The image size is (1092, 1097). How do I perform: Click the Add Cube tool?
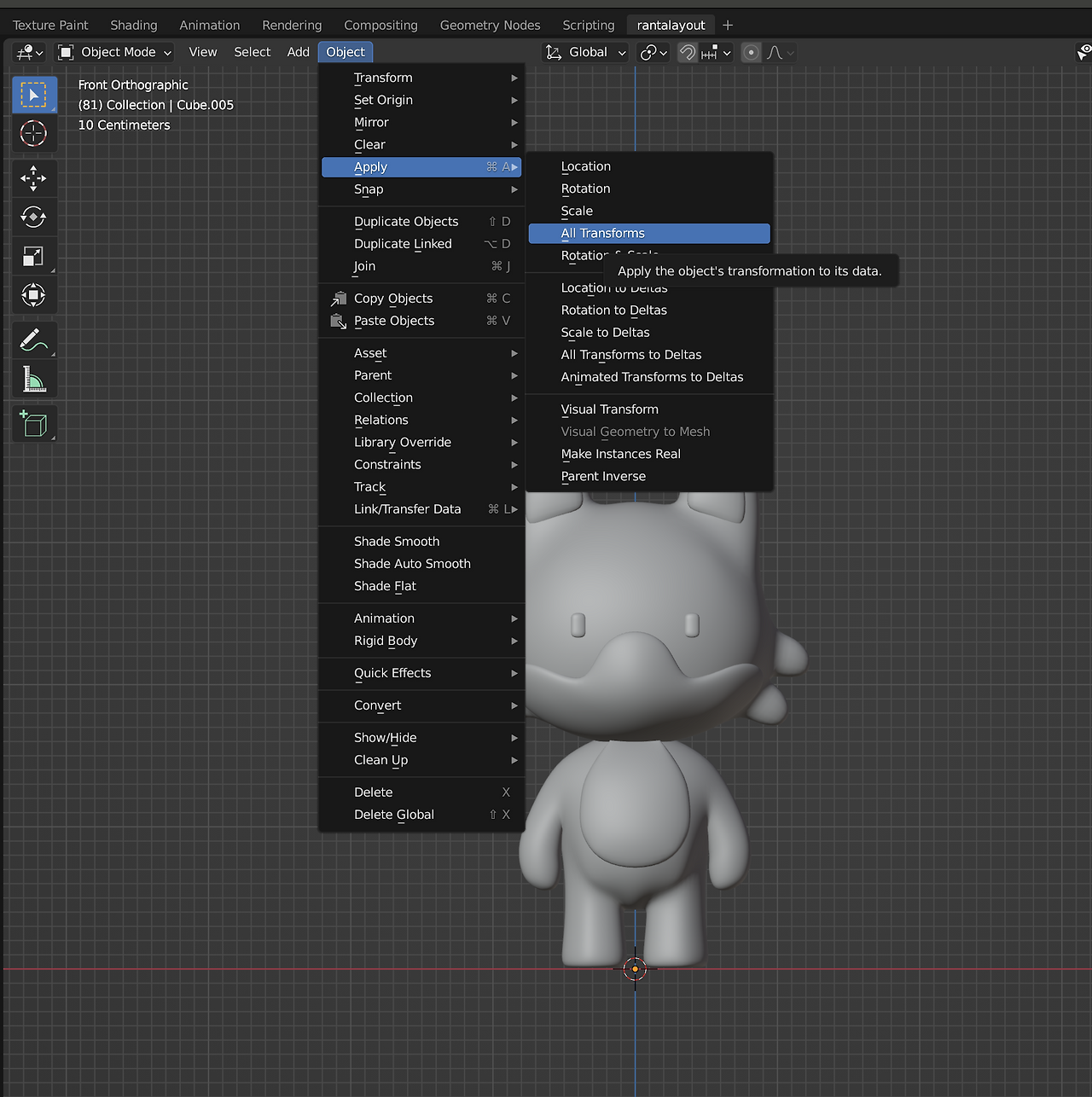coord(34,424)
